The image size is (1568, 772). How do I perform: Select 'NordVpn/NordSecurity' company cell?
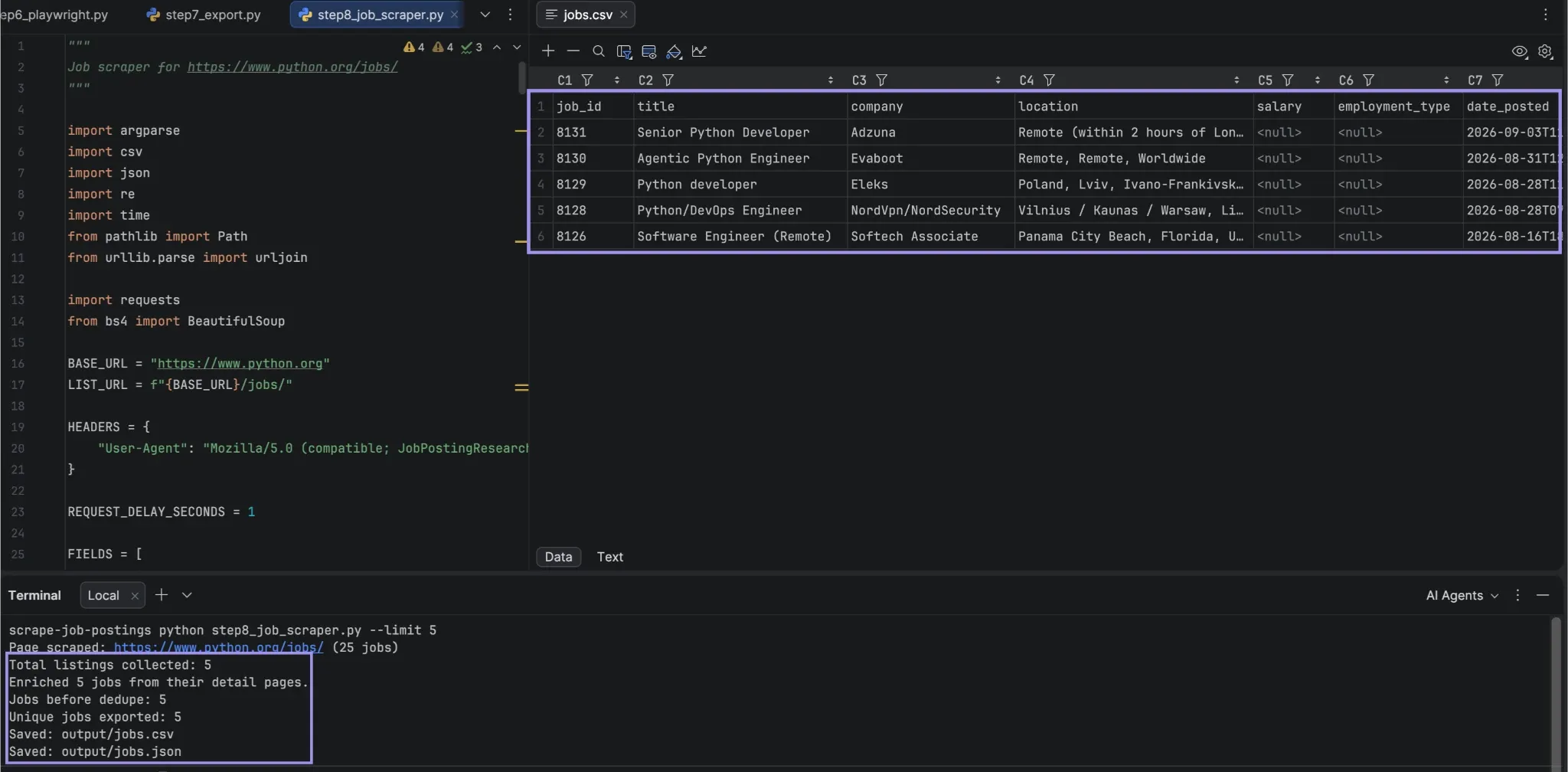931,211
